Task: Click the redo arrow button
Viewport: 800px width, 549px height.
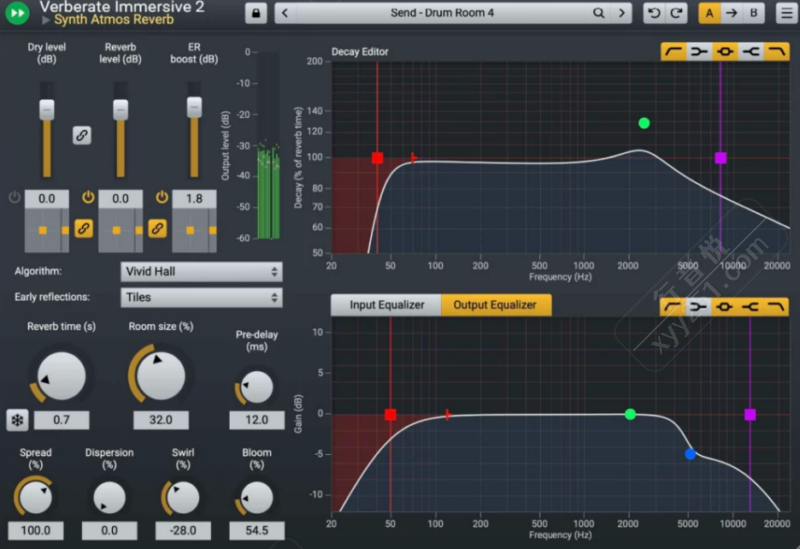Action: [677, 13]
